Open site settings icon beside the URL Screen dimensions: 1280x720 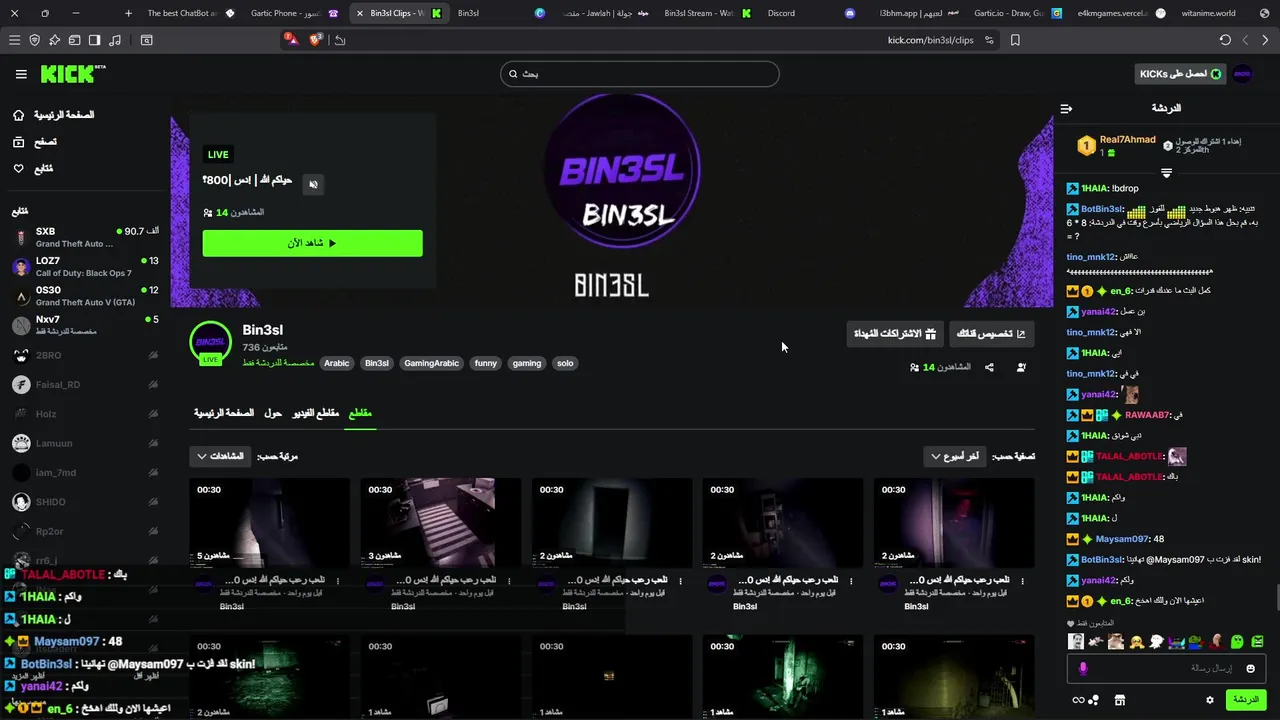point(989,40)
